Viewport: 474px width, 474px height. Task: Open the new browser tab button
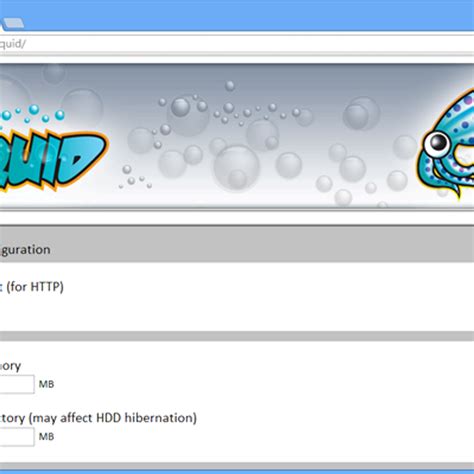pos(14,23)
